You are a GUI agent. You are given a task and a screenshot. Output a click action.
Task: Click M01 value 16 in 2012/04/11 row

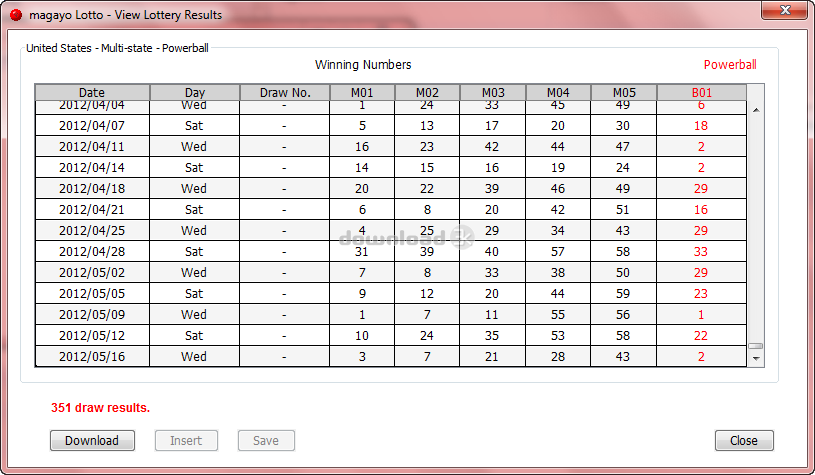[x=361, y=146]
